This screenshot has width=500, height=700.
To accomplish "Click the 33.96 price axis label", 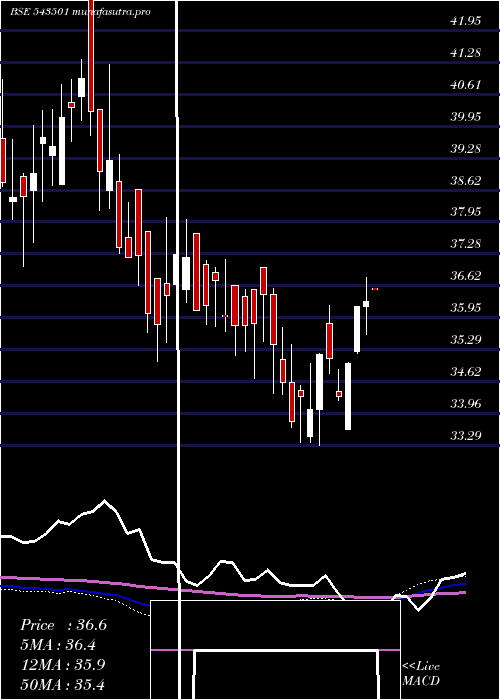I will click(x=466, y=404).
